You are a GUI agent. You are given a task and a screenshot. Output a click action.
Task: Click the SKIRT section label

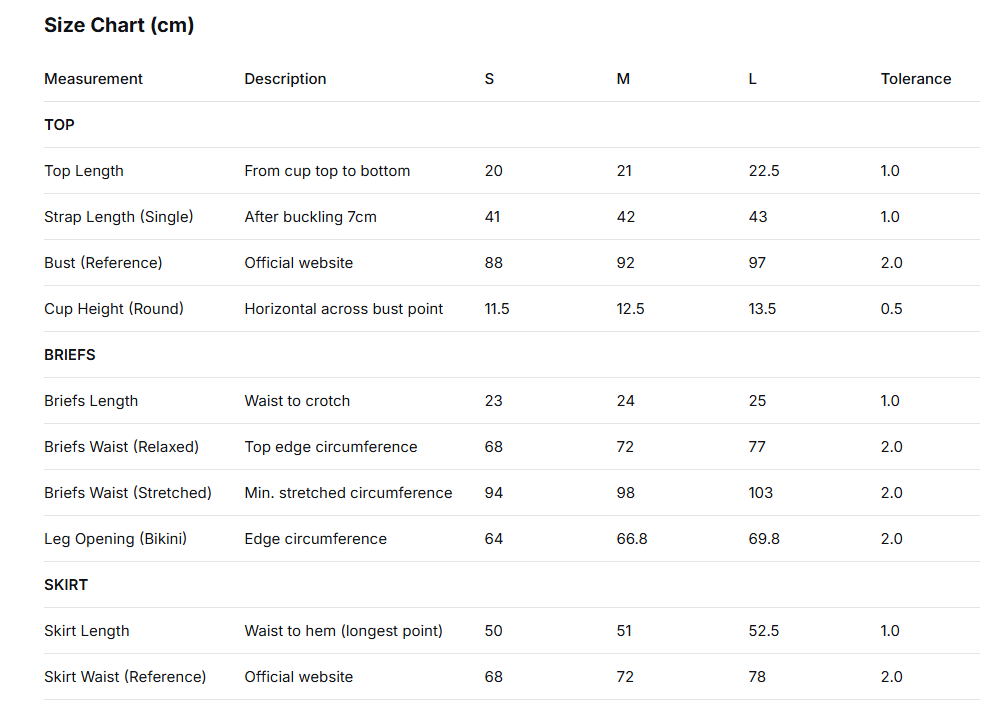[x=66, y=585]
